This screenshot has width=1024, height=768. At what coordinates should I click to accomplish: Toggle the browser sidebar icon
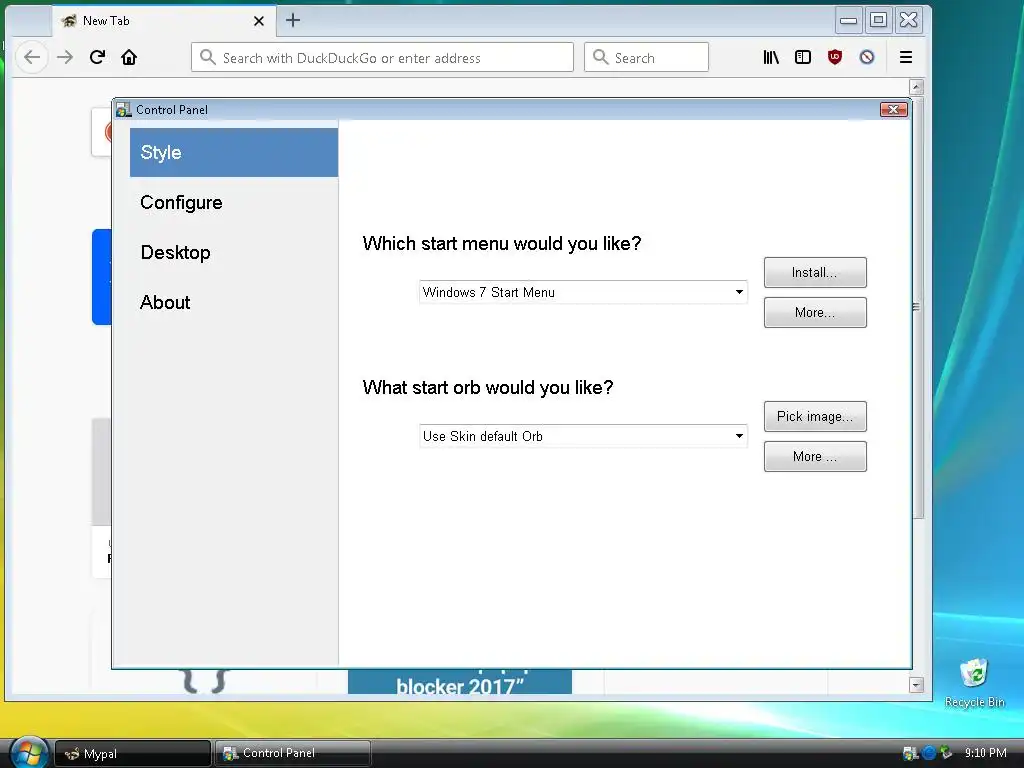click(803, 57)
